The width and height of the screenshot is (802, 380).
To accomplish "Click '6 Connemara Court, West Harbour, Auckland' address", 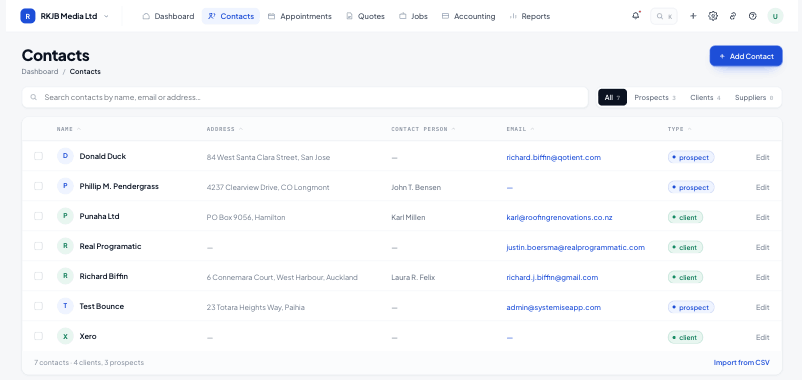I will pos(282,277).
